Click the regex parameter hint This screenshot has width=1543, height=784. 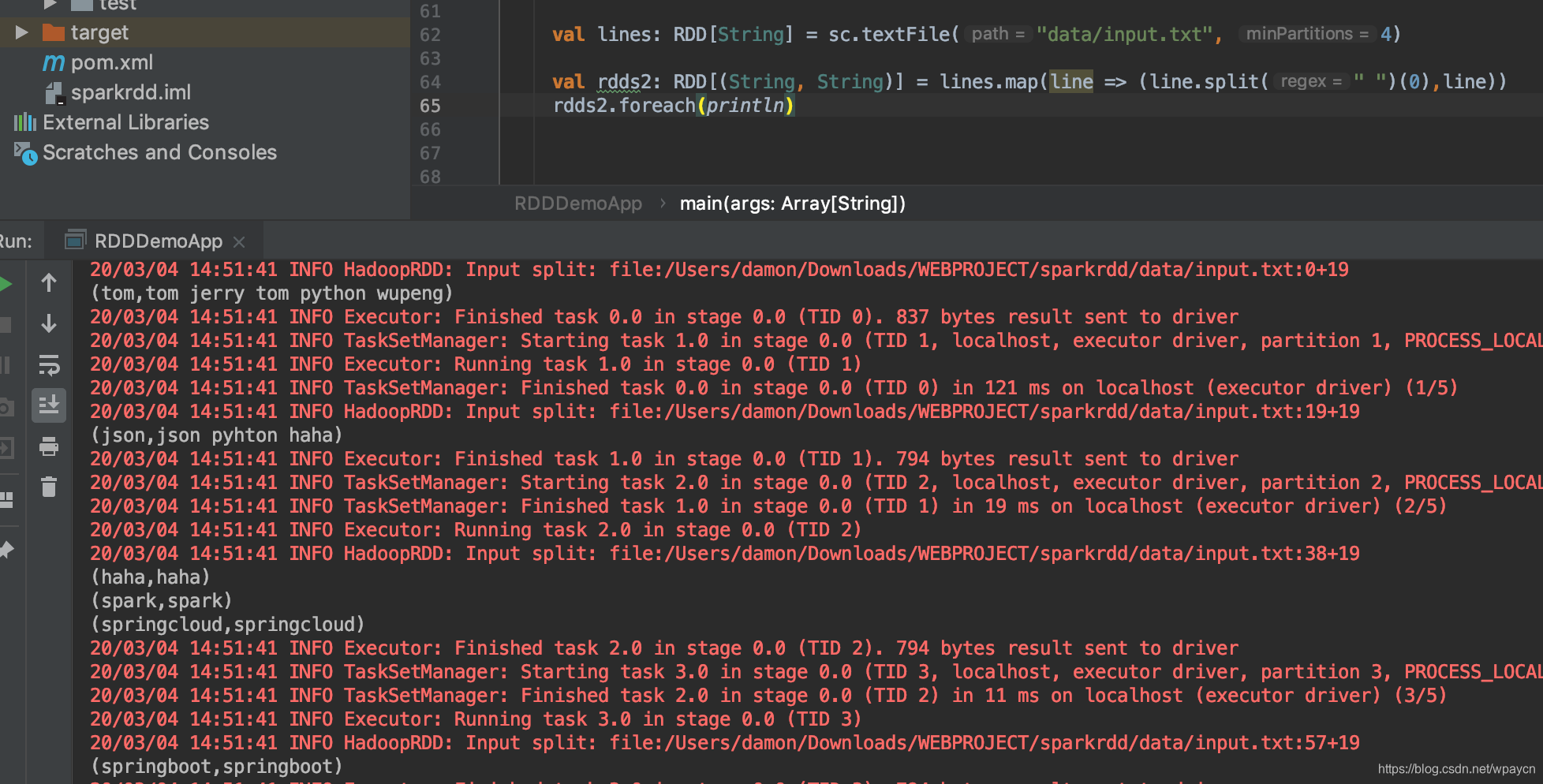point(1310,81)
